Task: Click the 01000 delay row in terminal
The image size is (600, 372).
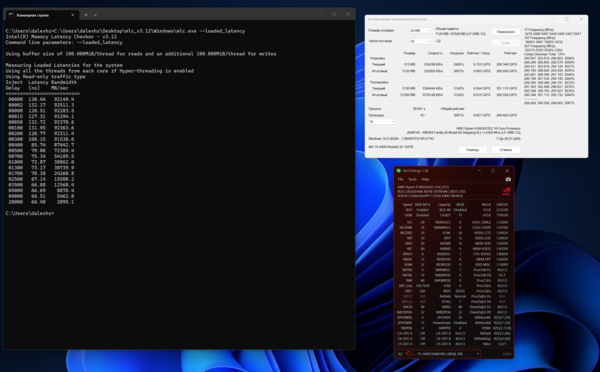Action: pyautogui.click(x=41, y=162)
